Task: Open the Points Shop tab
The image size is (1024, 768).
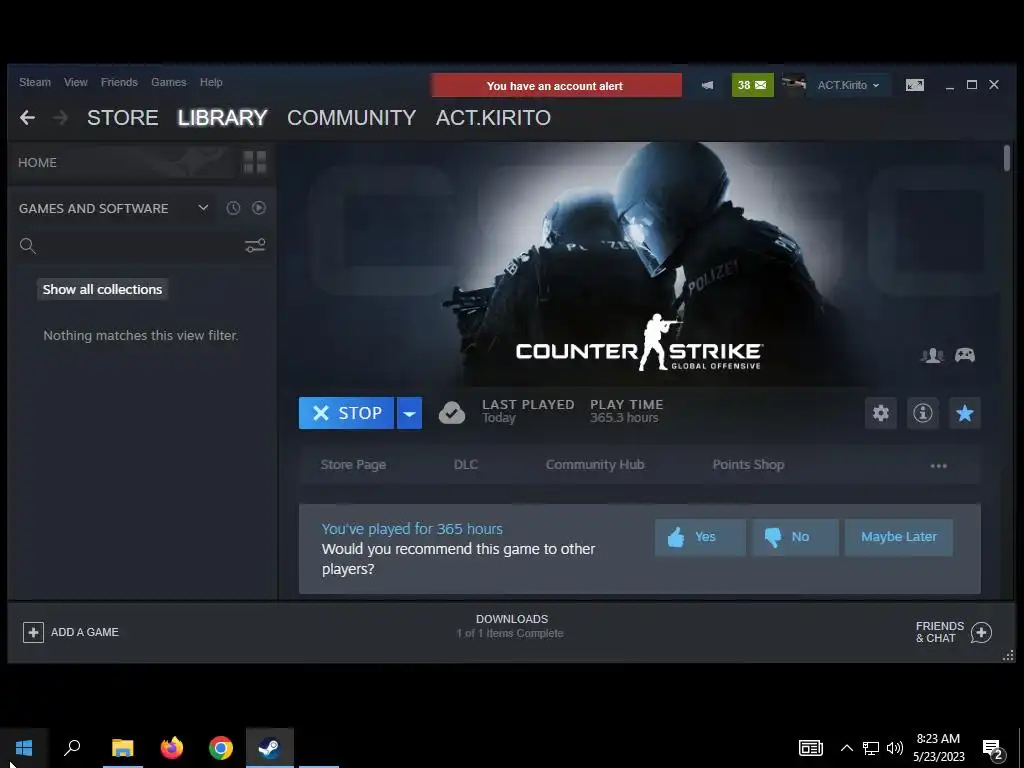Action: 748,464
